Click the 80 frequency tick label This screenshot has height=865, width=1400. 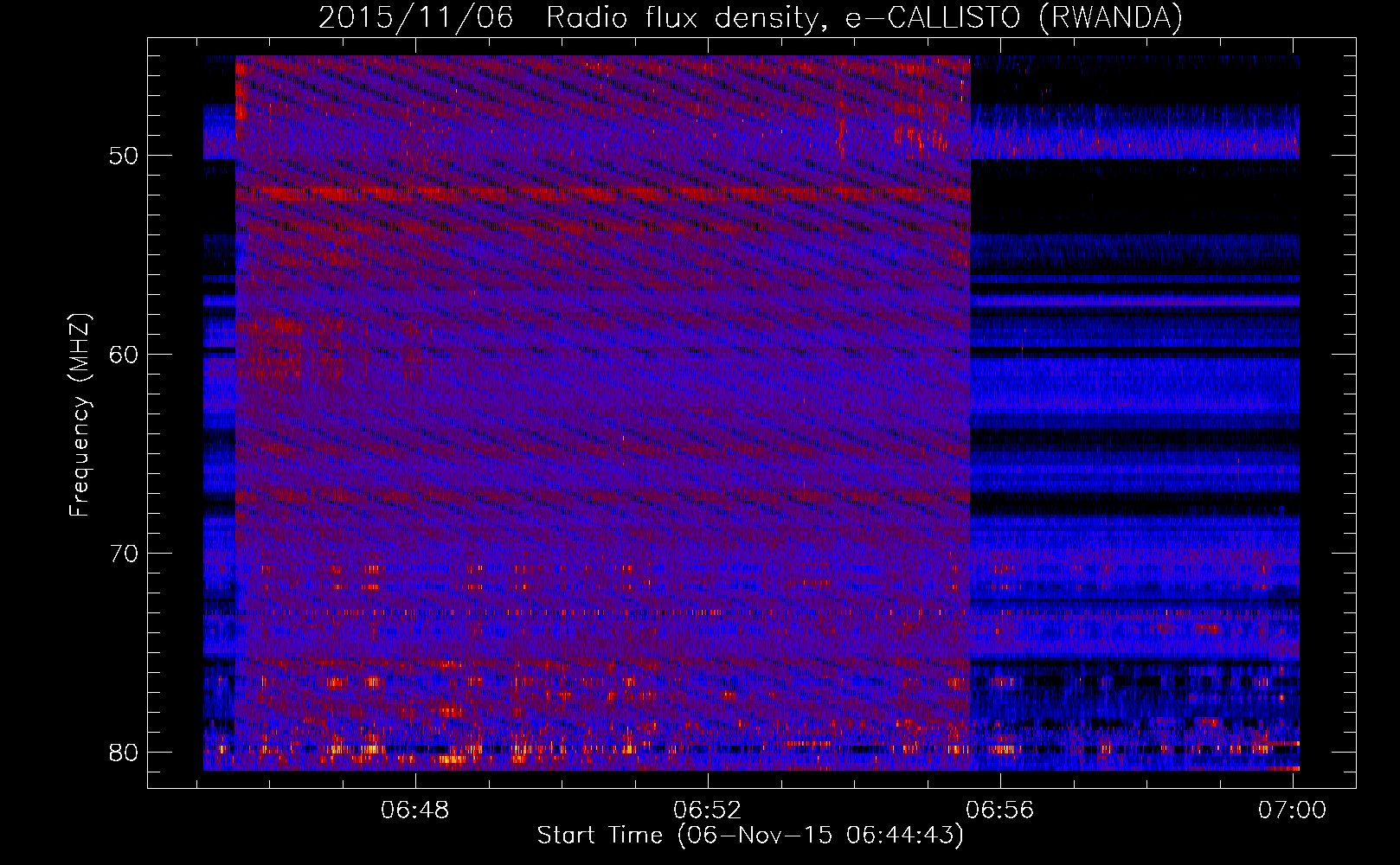tap(125, 753)
